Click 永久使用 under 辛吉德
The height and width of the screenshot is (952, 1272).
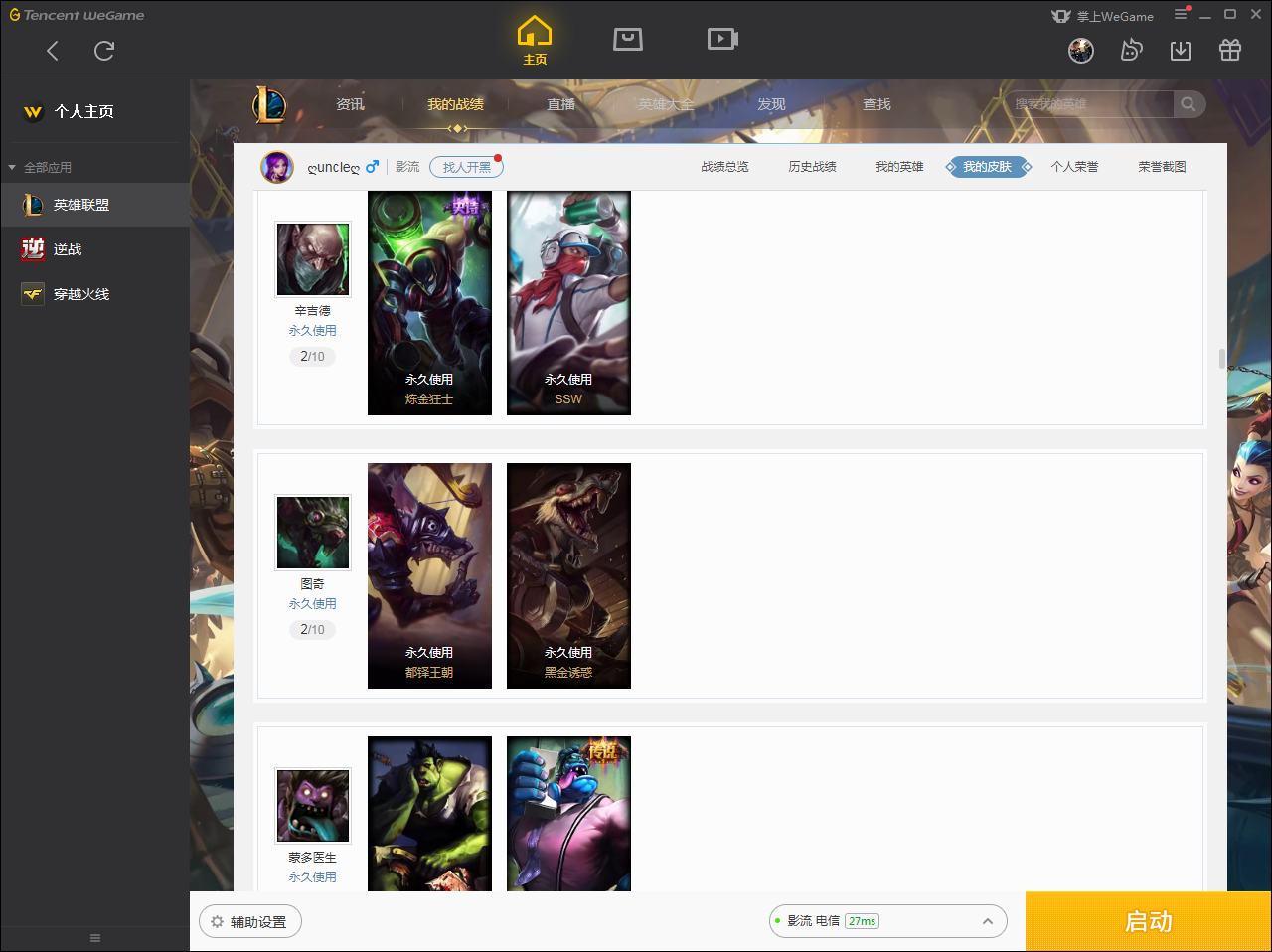tap(312, 331)
